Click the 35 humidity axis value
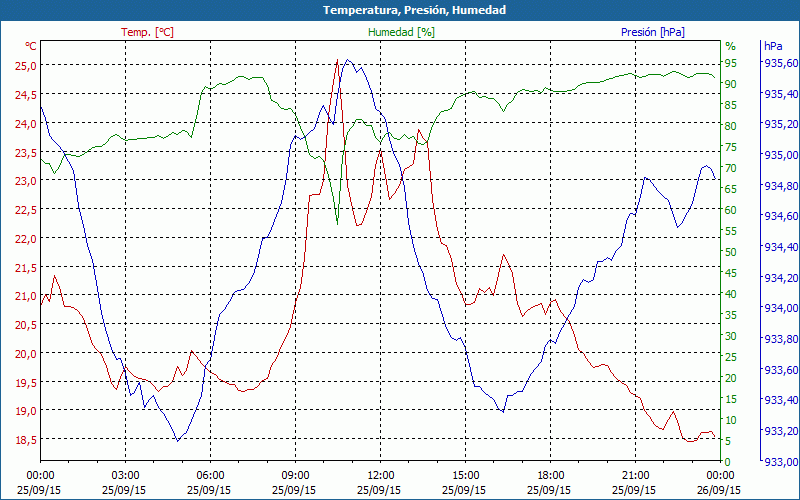This screenshot has width=800, height=500. 731,315
